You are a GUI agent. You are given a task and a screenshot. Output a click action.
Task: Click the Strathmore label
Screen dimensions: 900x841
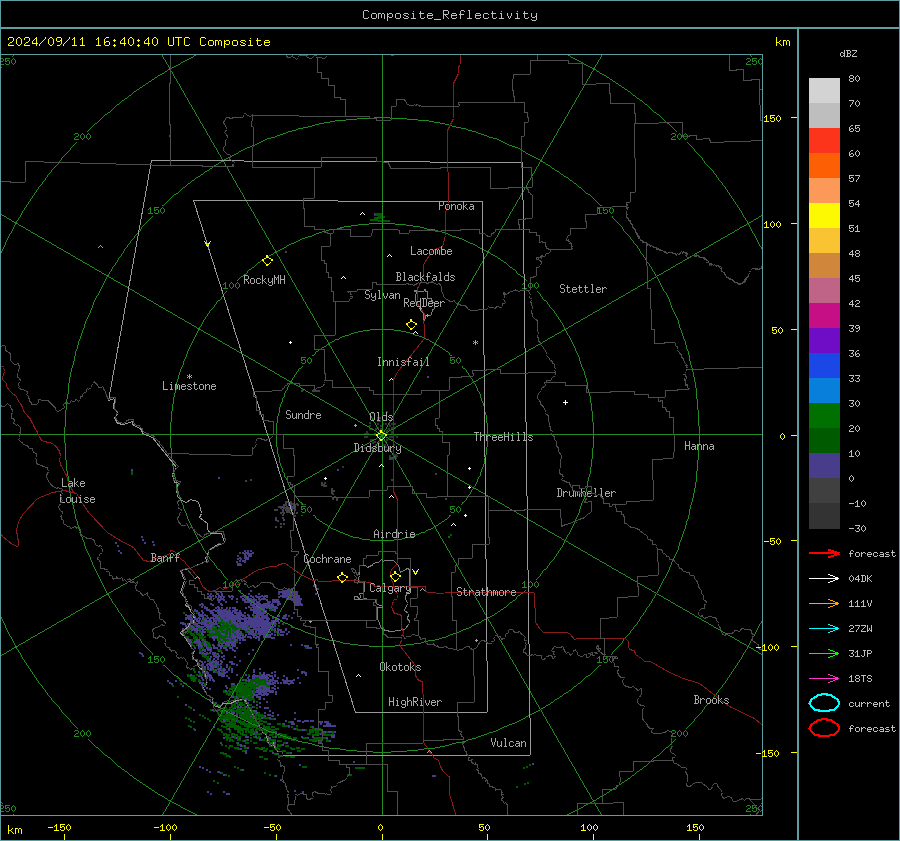click(x=486, y=592)
